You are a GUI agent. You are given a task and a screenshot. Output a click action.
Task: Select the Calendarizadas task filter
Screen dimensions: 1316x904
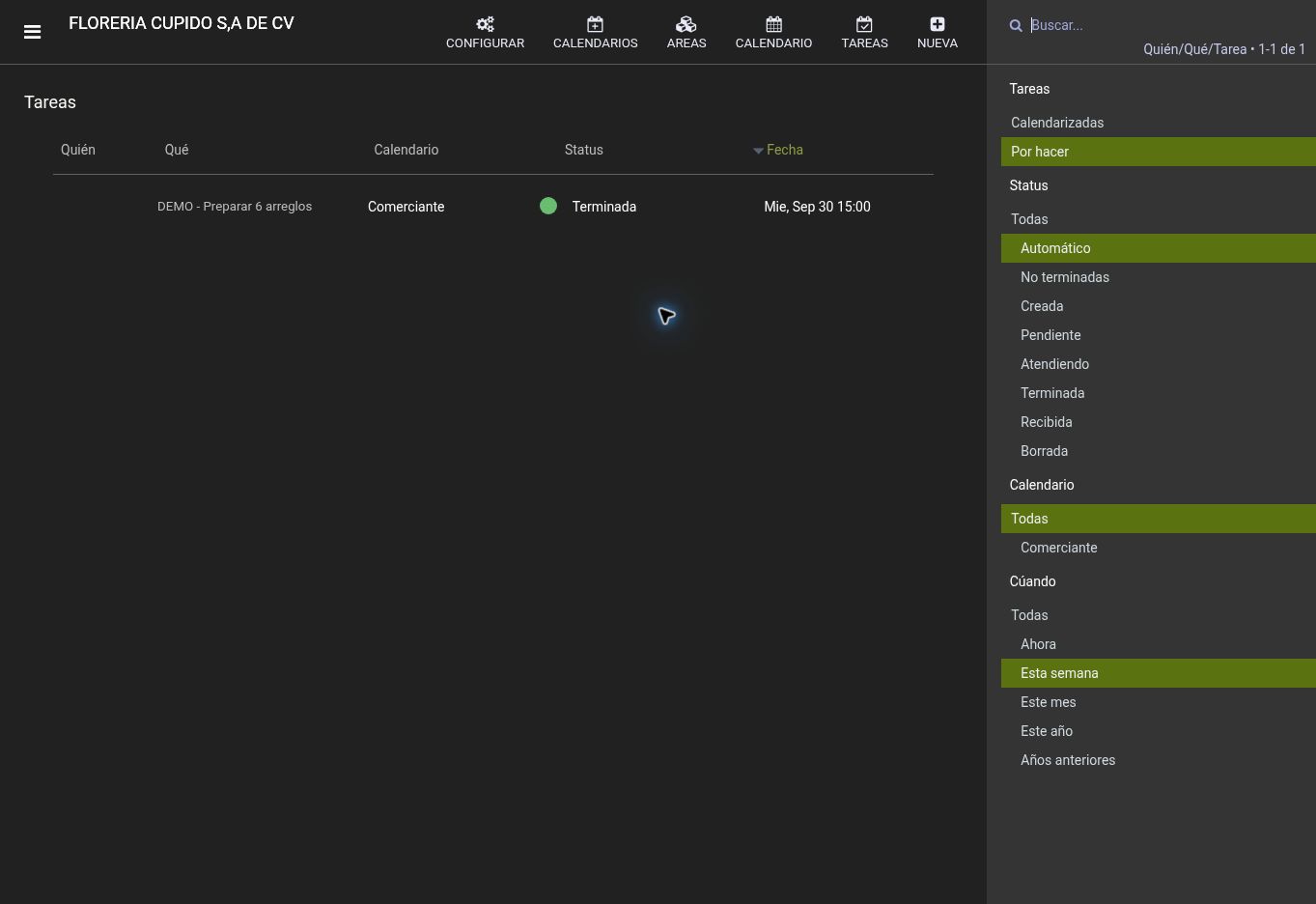click(1159, 123)
